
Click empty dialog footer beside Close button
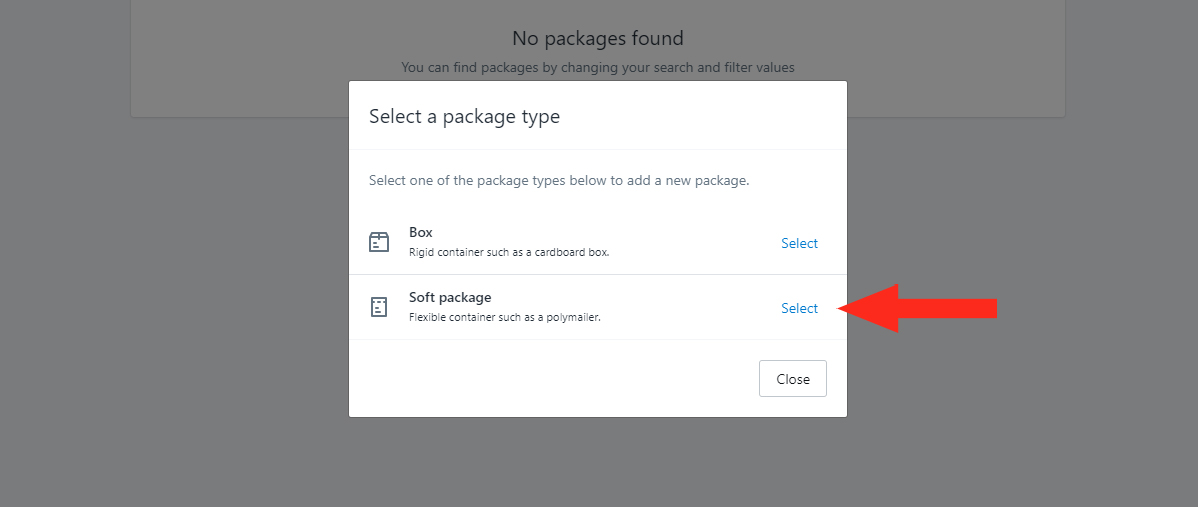coord(550,379)
